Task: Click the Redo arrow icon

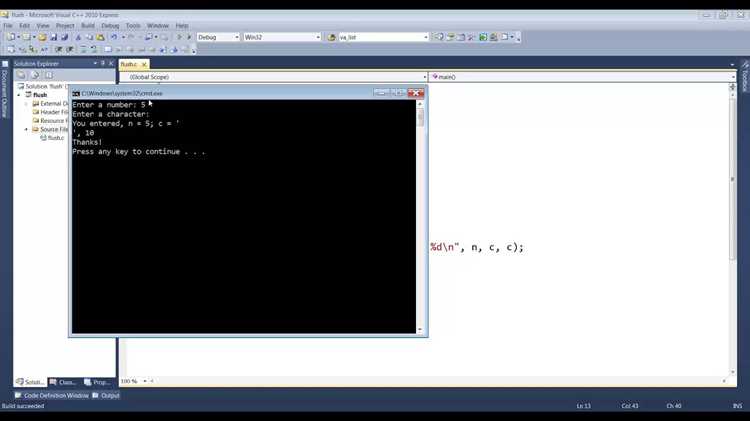Action: [131, 37]
